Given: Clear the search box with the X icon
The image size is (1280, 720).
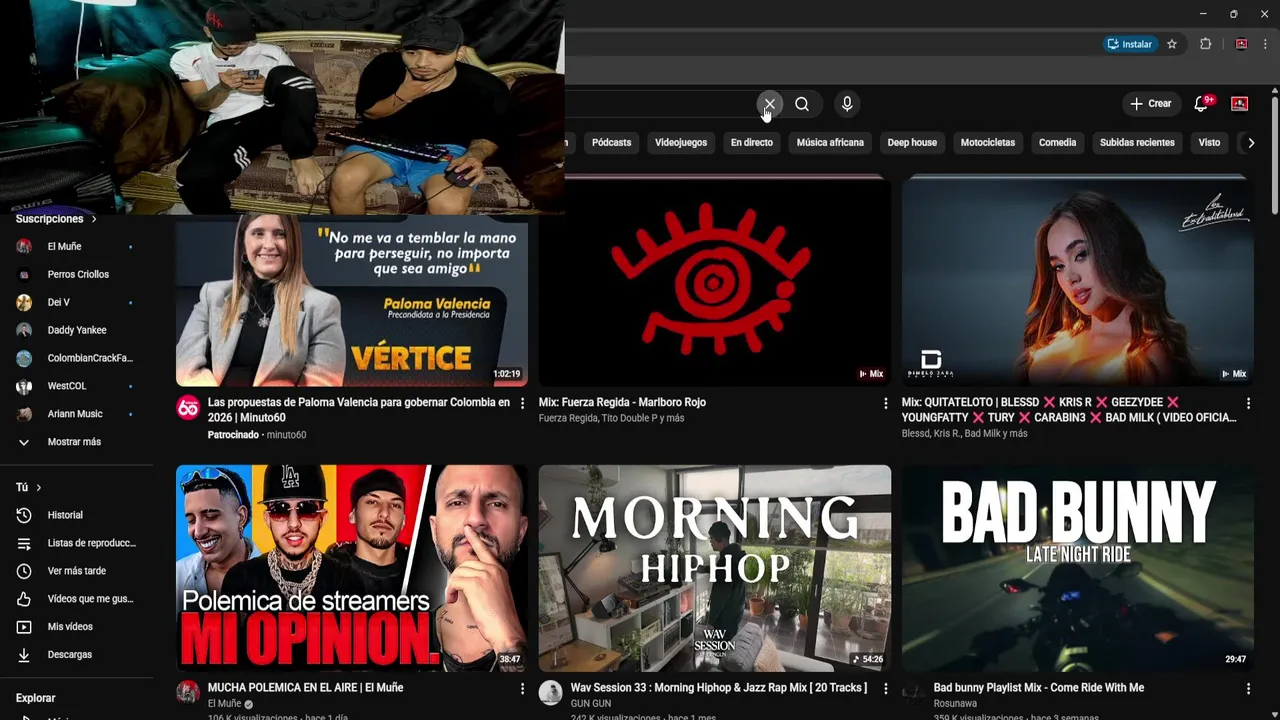Looking at the screenshot, I should coord(769,104).
